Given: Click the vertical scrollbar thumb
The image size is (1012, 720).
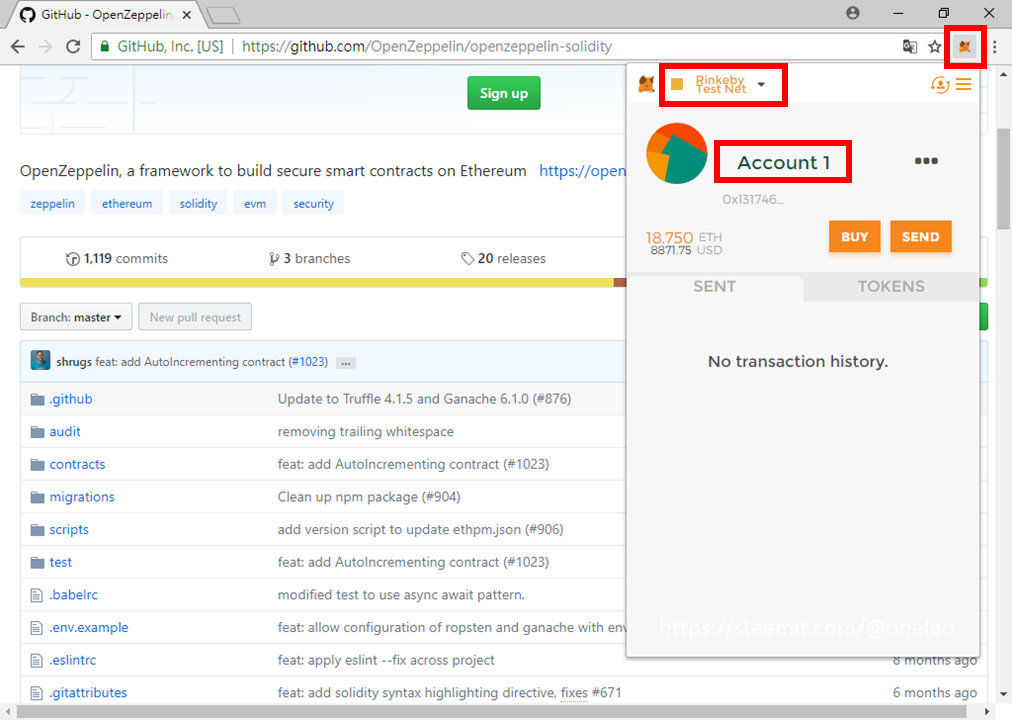Looking at the screenshot, I should (x=1003, y=179).
